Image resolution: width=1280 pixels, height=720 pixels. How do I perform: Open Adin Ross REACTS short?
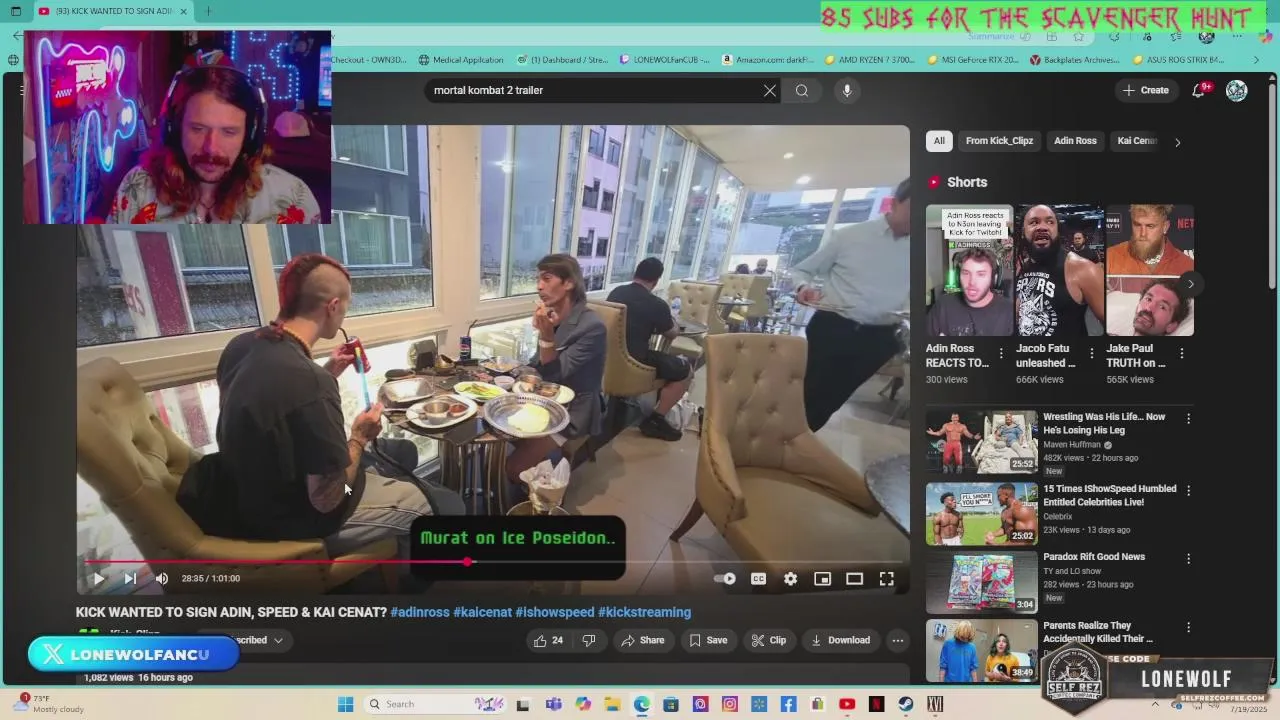[x=969, y=270]
